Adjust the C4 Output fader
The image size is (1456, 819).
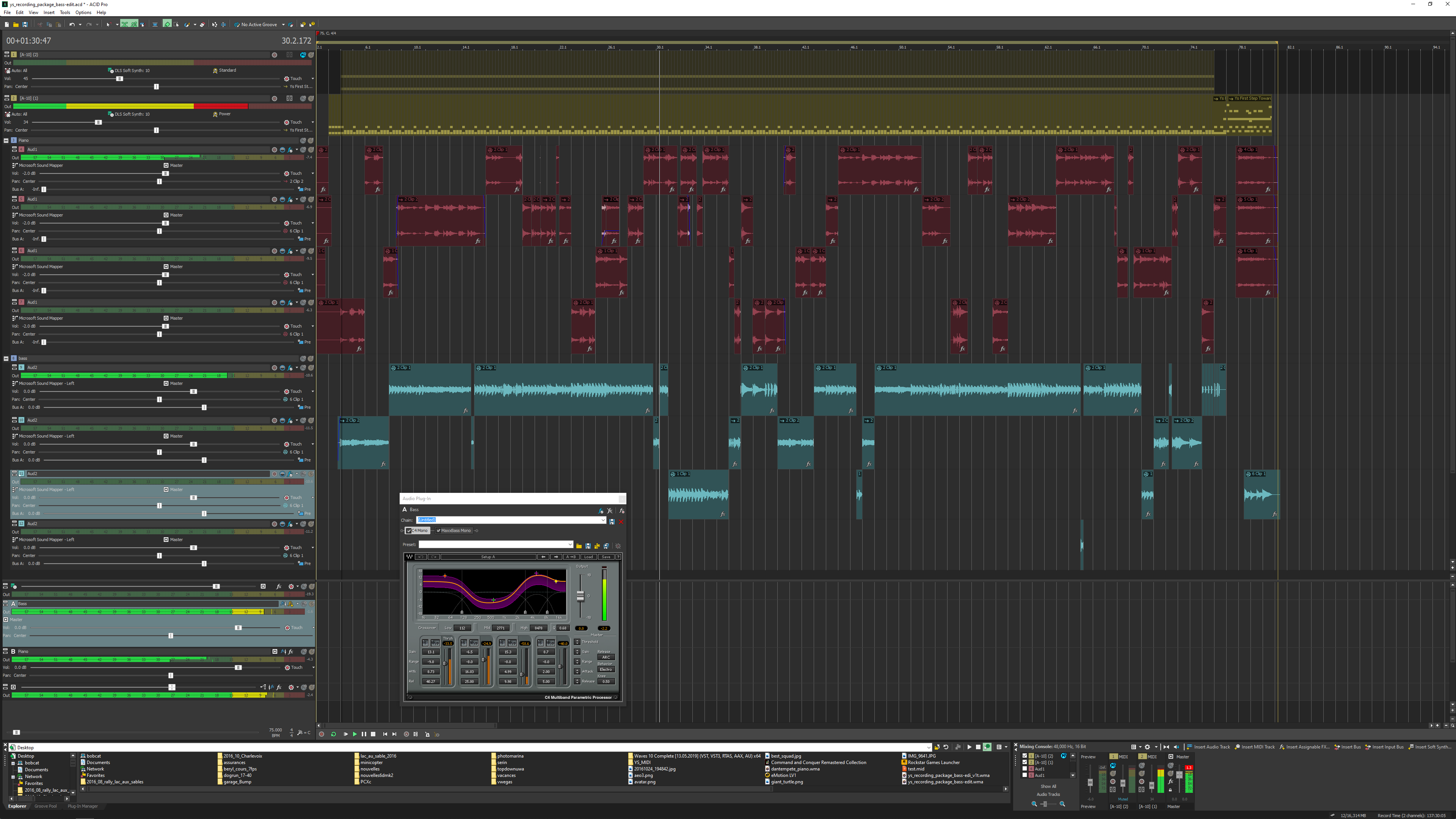pyautogui.click(x=581, y=596)
